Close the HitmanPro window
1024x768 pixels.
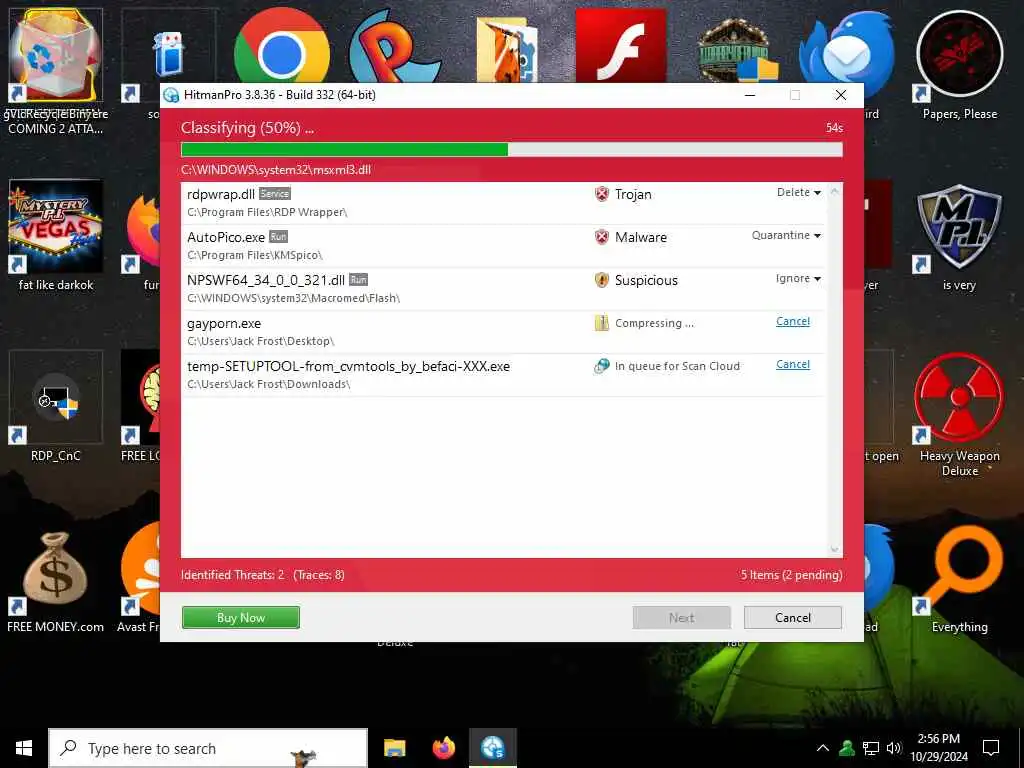click(x=840, y=95)
